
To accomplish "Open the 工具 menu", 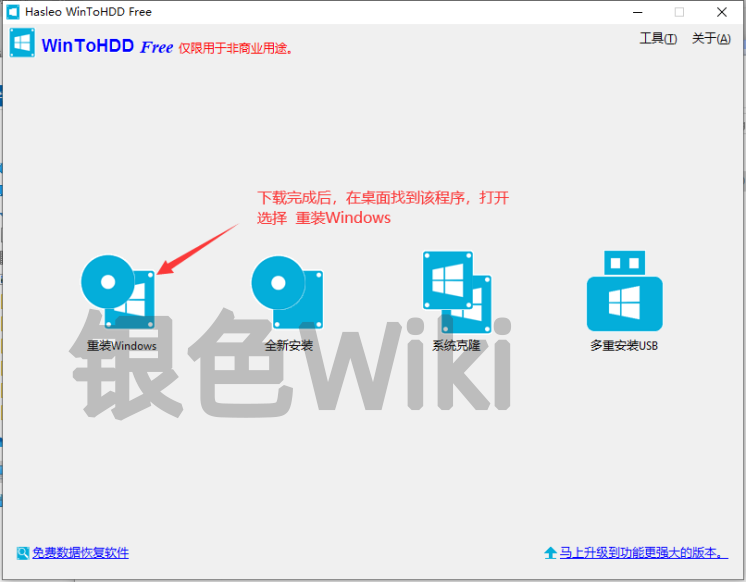I will click(657, 39).
